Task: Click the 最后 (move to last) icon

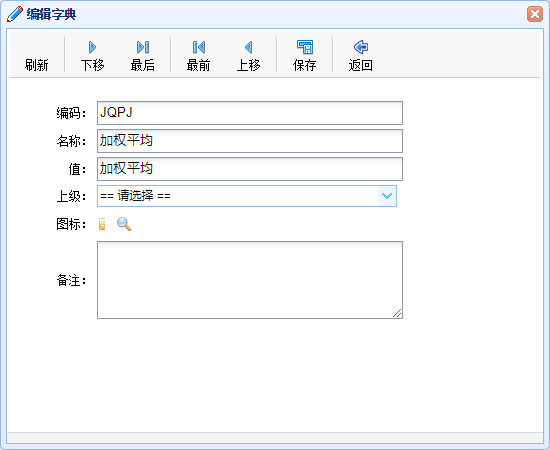Action: click(143, 47)
